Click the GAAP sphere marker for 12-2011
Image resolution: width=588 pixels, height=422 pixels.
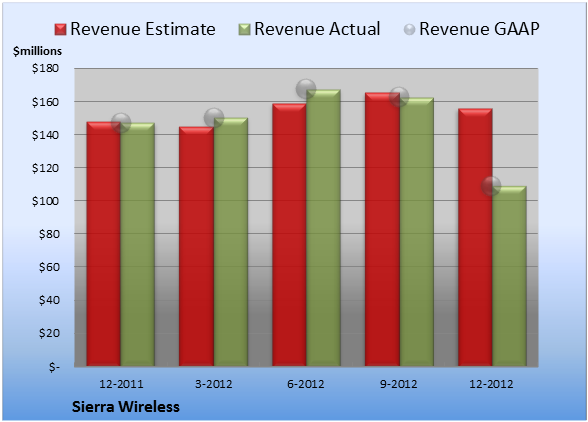pyautogui.click(x=121, y=123)
